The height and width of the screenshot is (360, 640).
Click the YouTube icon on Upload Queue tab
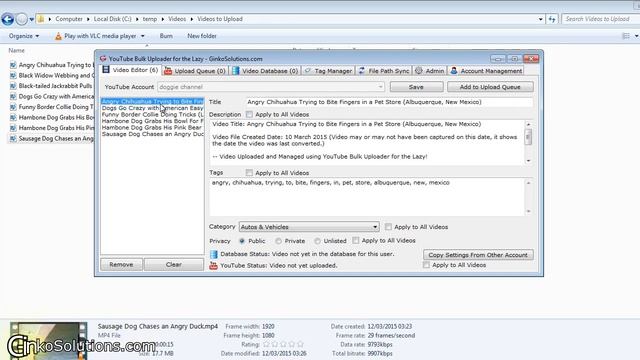(x=168, y=71)
